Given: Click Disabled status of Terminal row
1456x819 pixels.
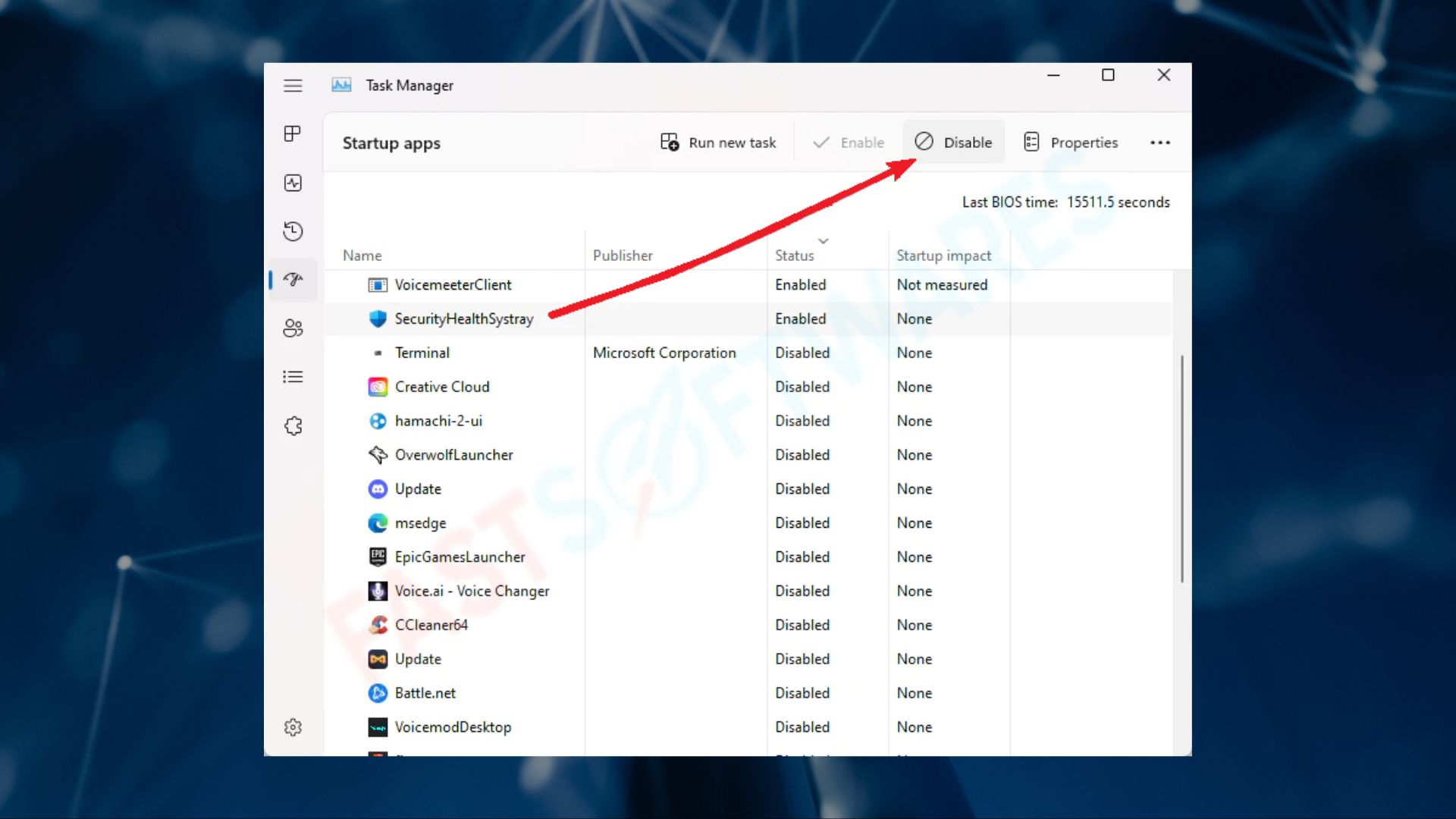Looking at the screenshot, I should pos(802,353).
